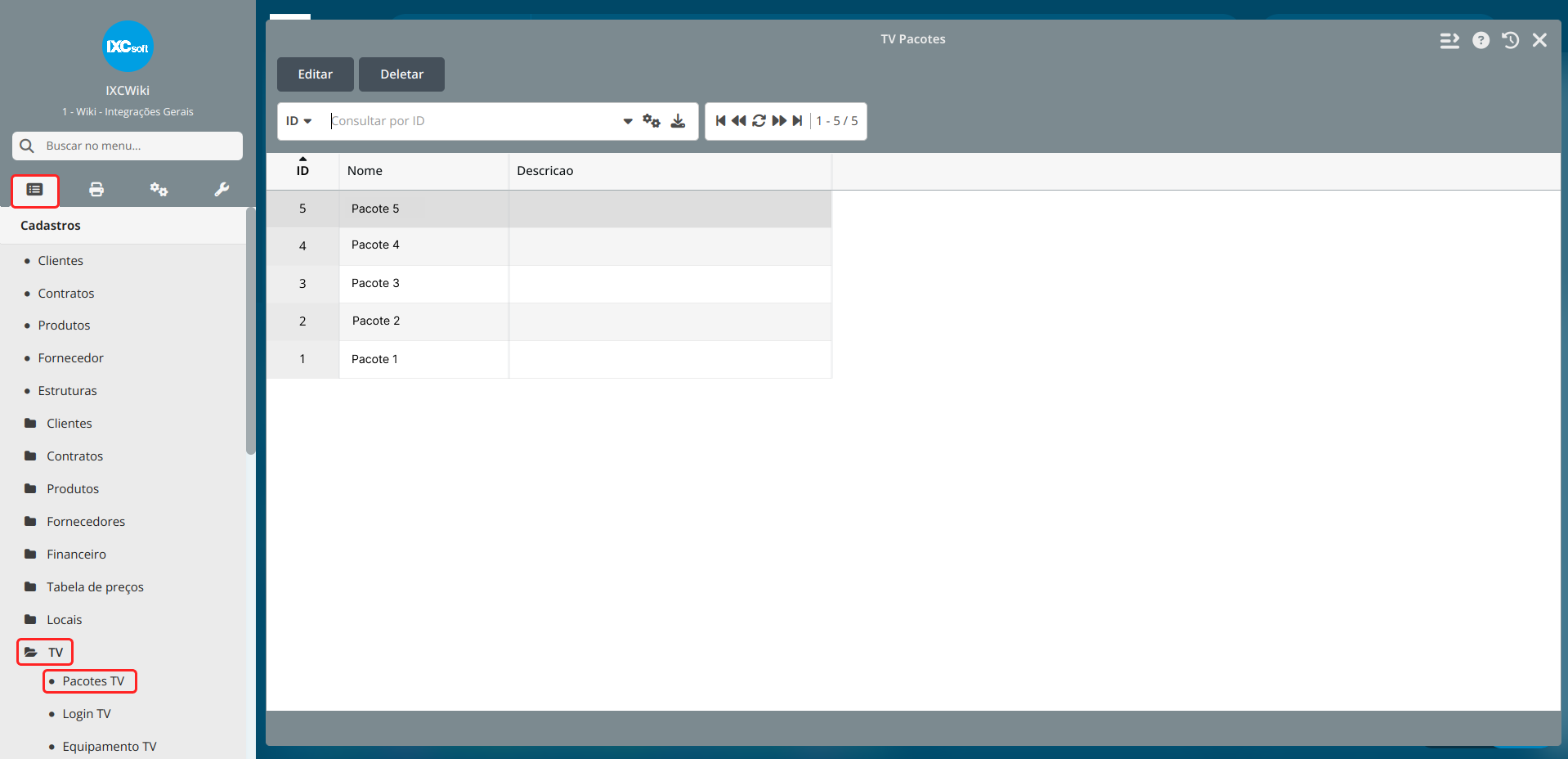Screen dimensions: 1568x759
Task: Expand the Tabela de preços folder
Action: tap(95, 587)
